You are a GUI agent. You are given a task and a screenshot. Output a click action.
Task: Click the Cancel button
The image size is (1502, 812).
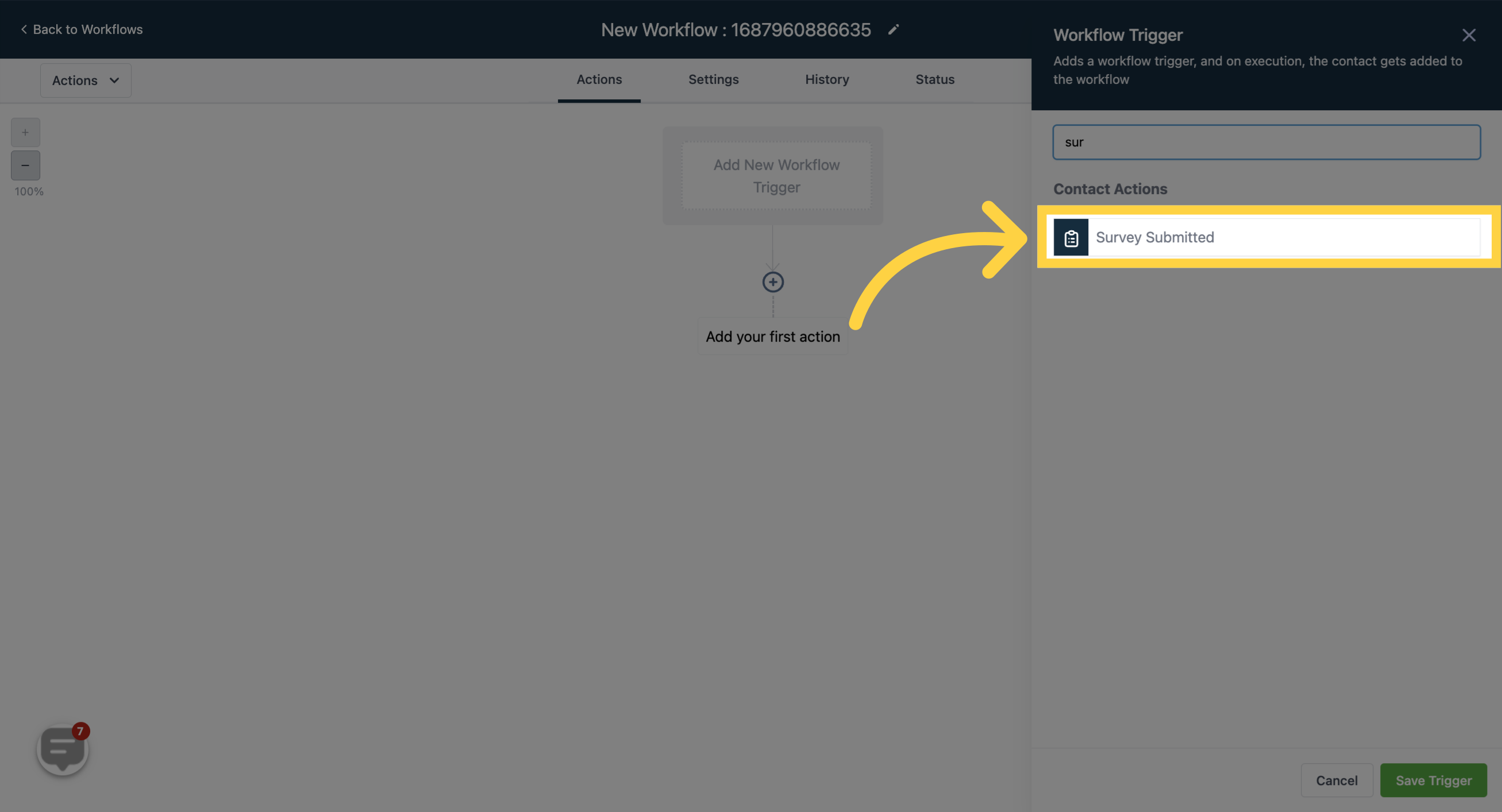pyautogui.click(x=1337, y=780)
